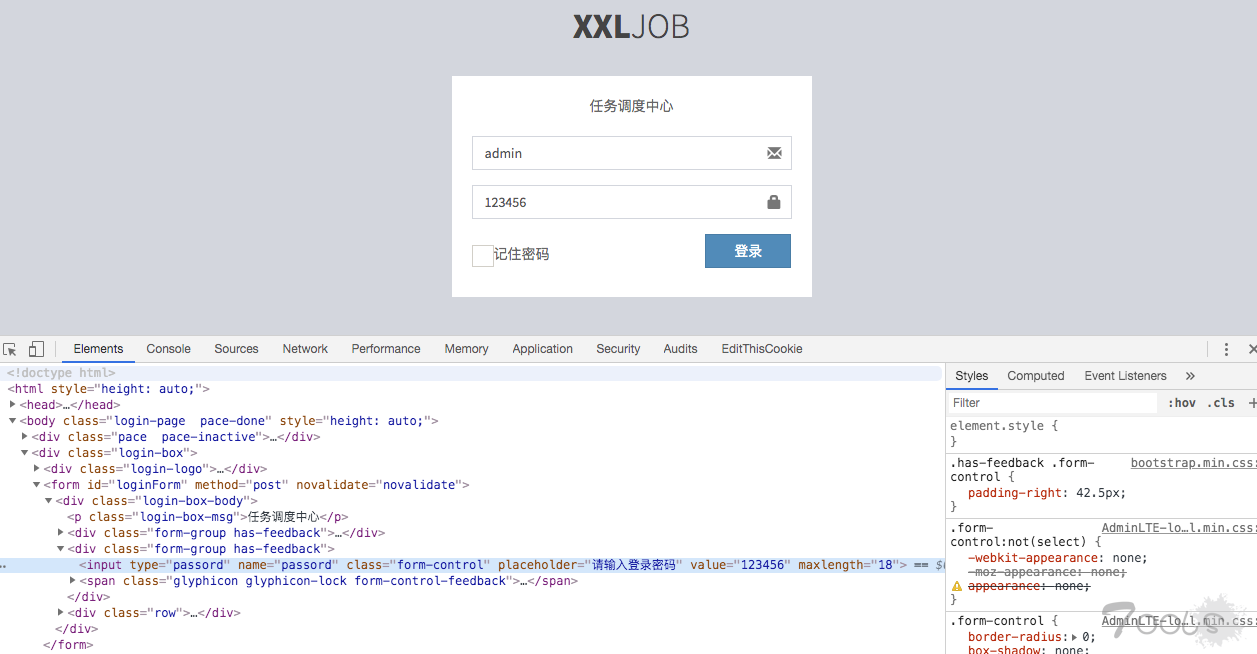
Task: Click the ellipsis beside the selected input row
Action: click(x=3, y=566)
